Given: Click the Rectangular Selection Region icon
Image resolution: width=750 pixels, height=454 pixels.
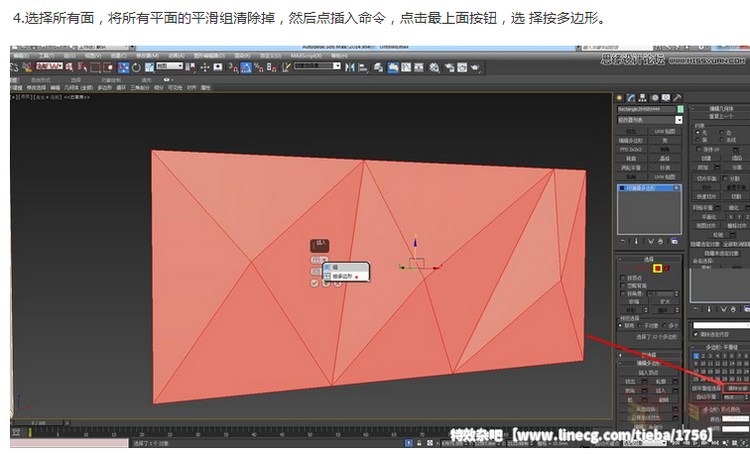Looking at the screenshot, I should pyautogui.click(x=96, y=67).
